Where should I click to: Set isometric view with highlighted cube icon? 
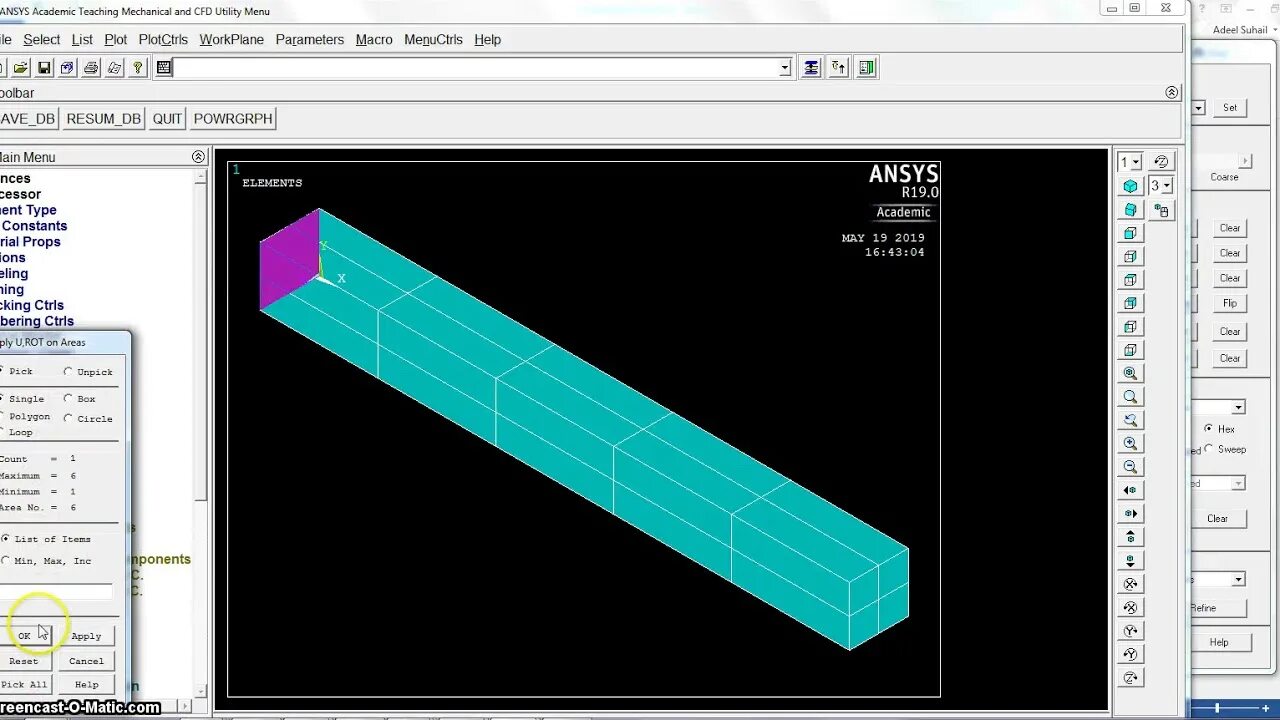coord(1130,186)
